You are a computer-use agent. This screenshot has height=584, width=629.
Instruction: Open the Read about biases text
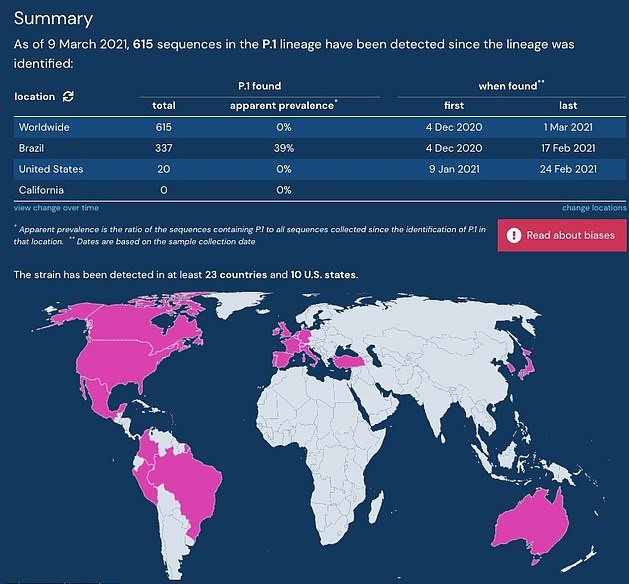pos(570,235)
